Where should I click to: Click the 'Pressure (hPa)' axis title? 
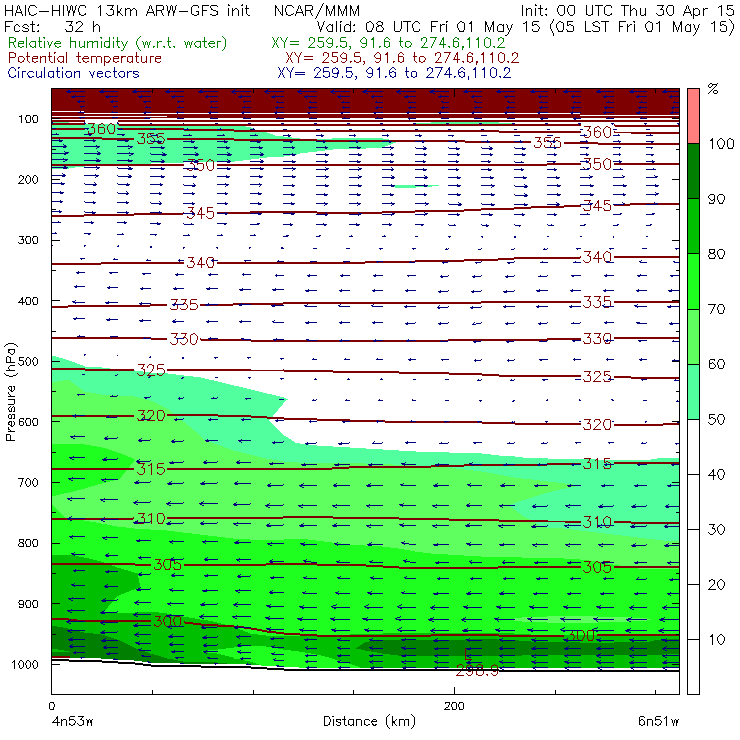(11, 392)
